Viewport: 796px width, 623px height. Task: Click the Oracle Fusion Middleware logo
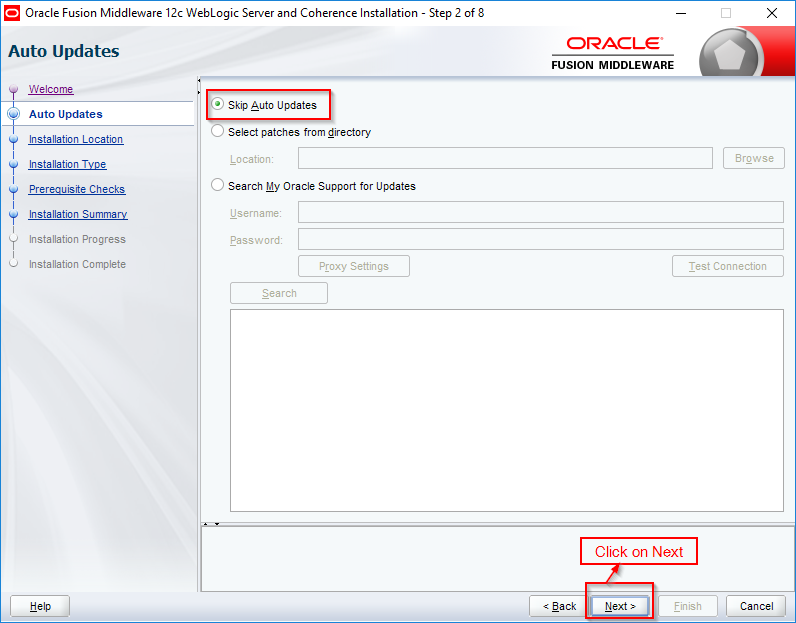(613, 53)
